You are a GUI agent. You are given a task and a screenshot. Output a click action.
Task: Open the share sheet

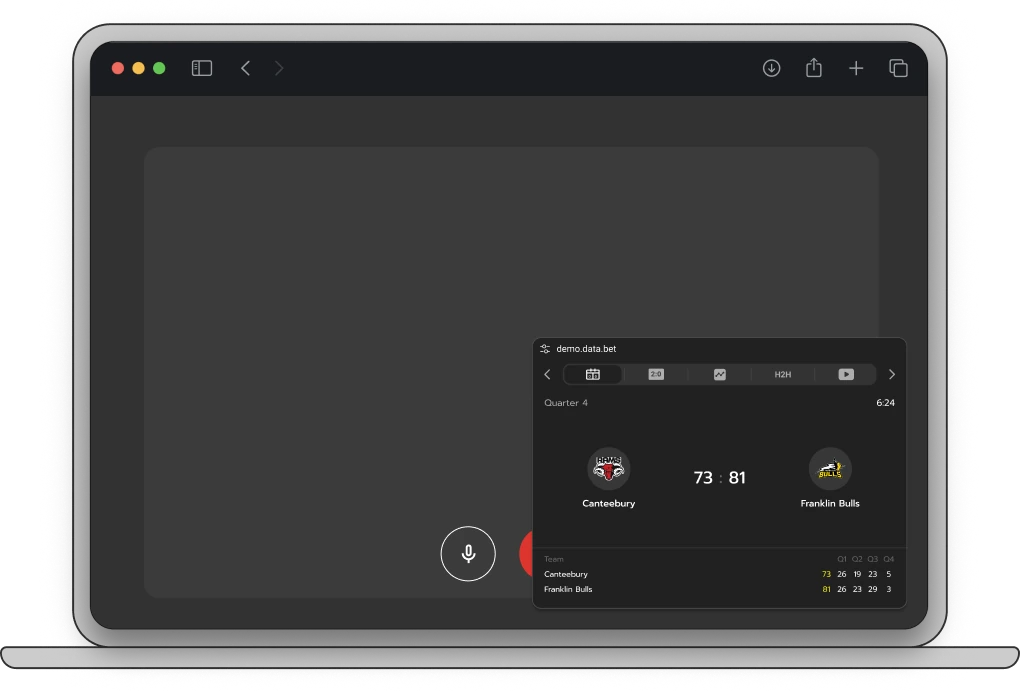coord(814,68)
